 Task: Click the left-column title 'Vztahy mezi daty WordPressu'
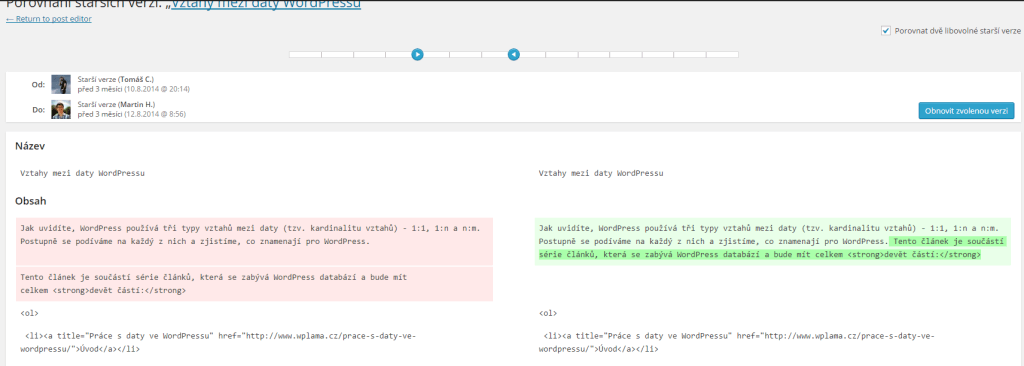pos(82,174)
